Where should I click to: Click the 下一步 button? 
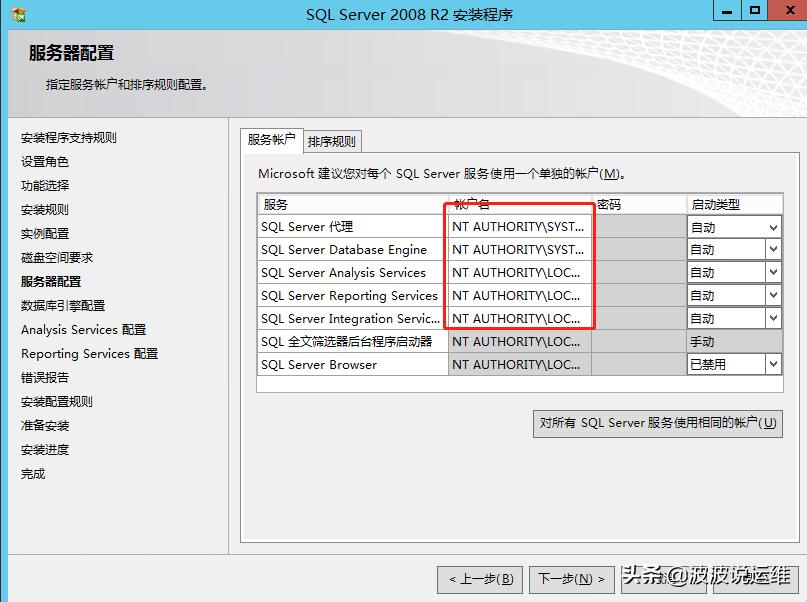pyautogui.click(x=572, y=579)
